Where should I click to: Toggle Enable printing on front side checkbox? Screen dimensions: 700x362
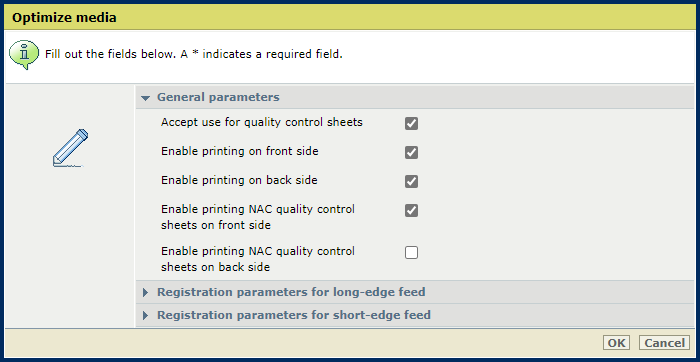(x=411, y=153)
